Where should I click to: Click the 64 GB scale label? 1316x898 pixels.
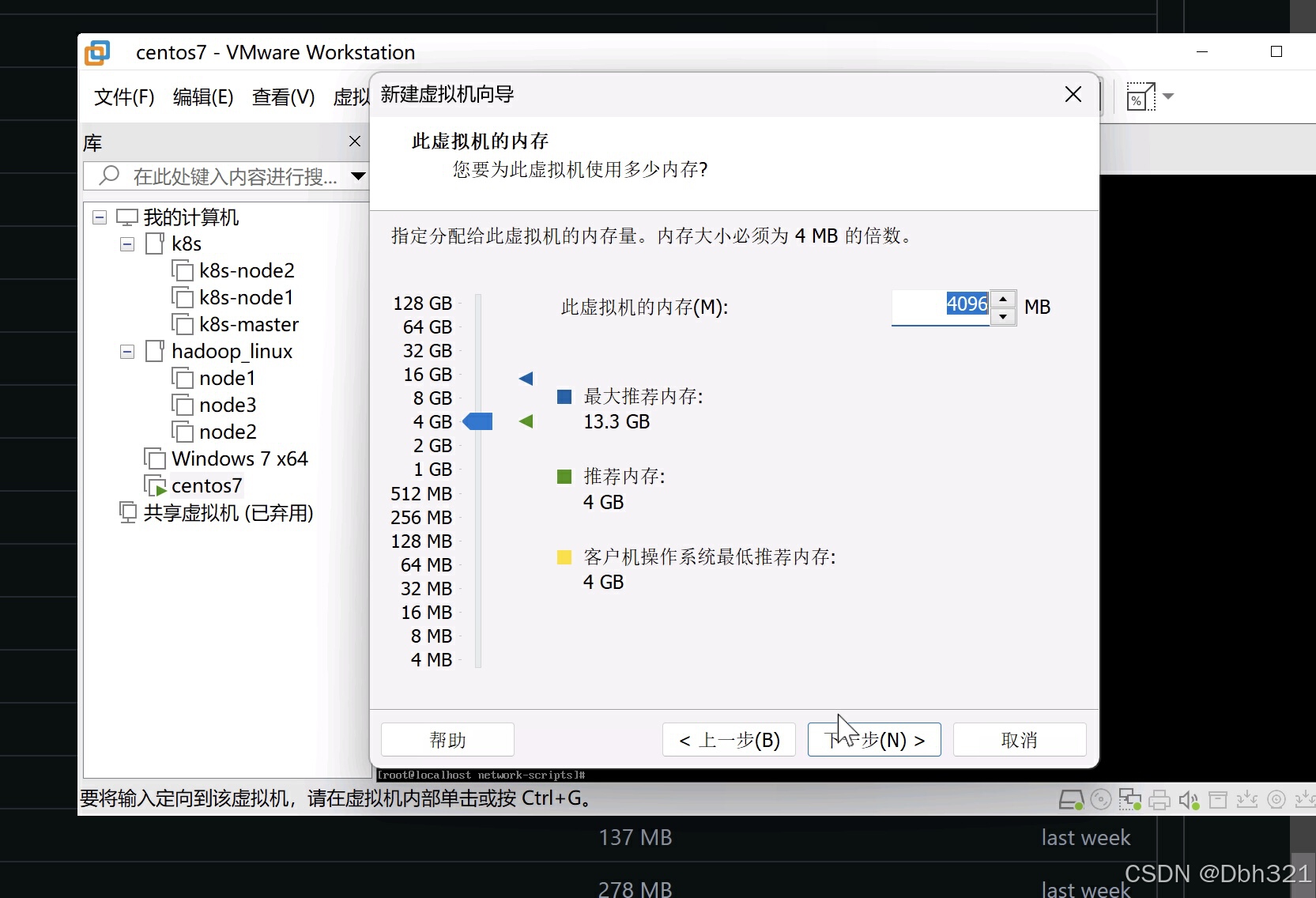[428, 327]
